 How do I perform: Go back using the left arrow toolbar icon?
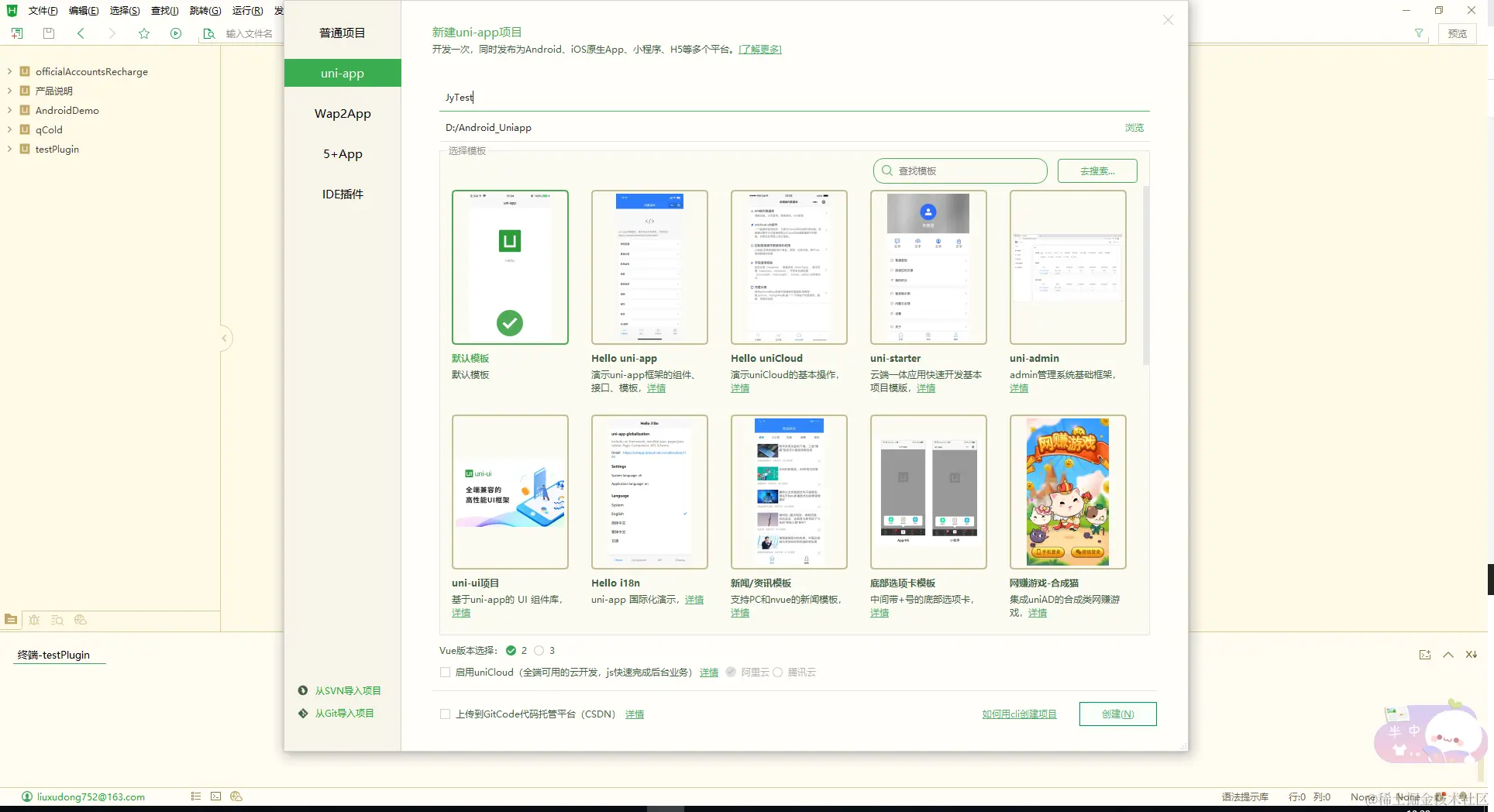(81, 33)
